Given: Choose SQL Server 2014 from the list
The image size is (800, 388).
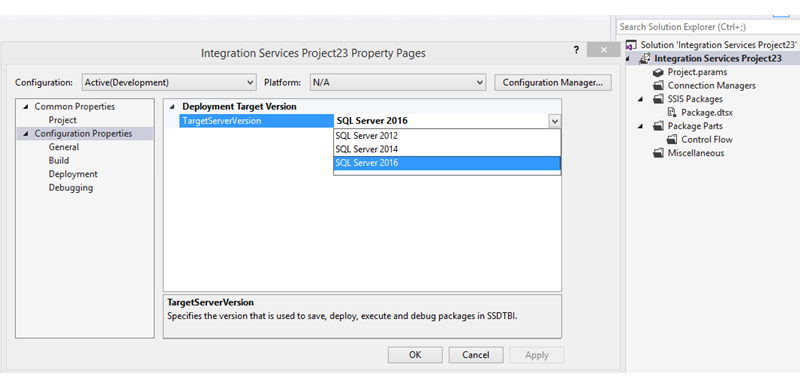Looking at the screenshot, I should coord(447,150).
